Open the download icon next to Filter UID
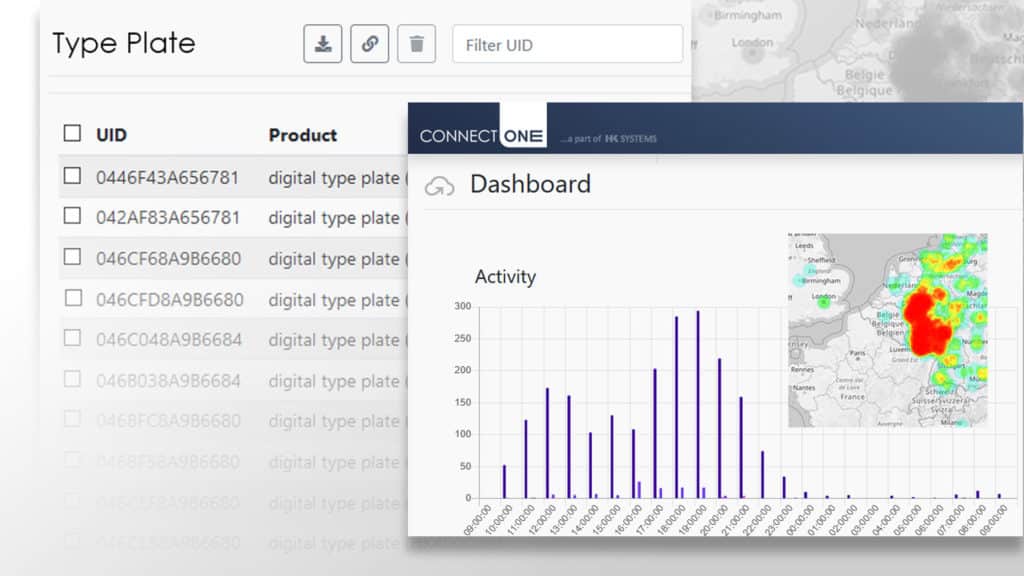 (x=322, y=43)
